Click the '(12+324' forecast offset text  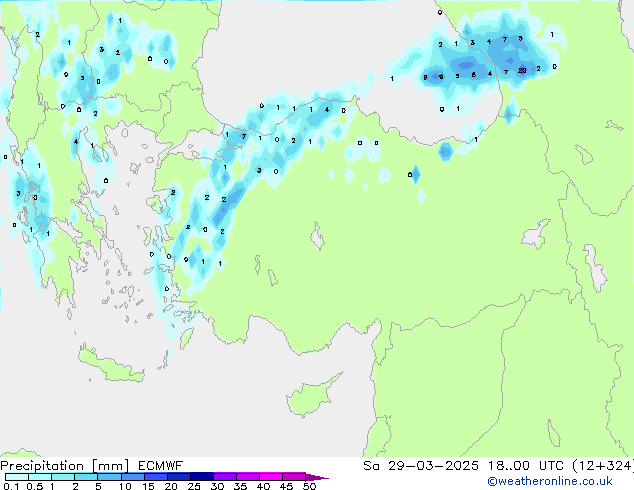pyautogui.click(x=602, y=466)
